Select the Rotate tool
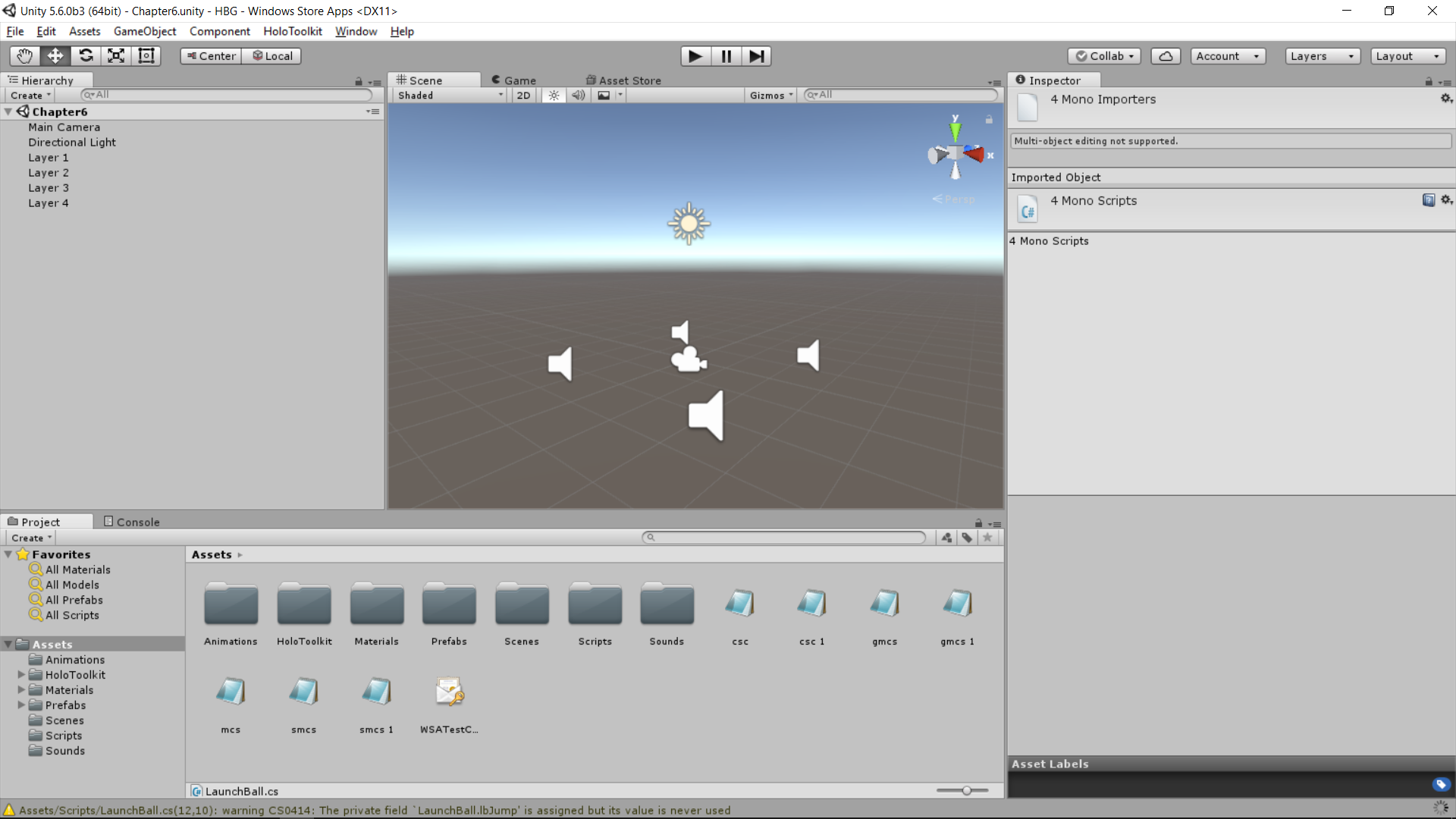1456x819 pixels. click(86, 55)
